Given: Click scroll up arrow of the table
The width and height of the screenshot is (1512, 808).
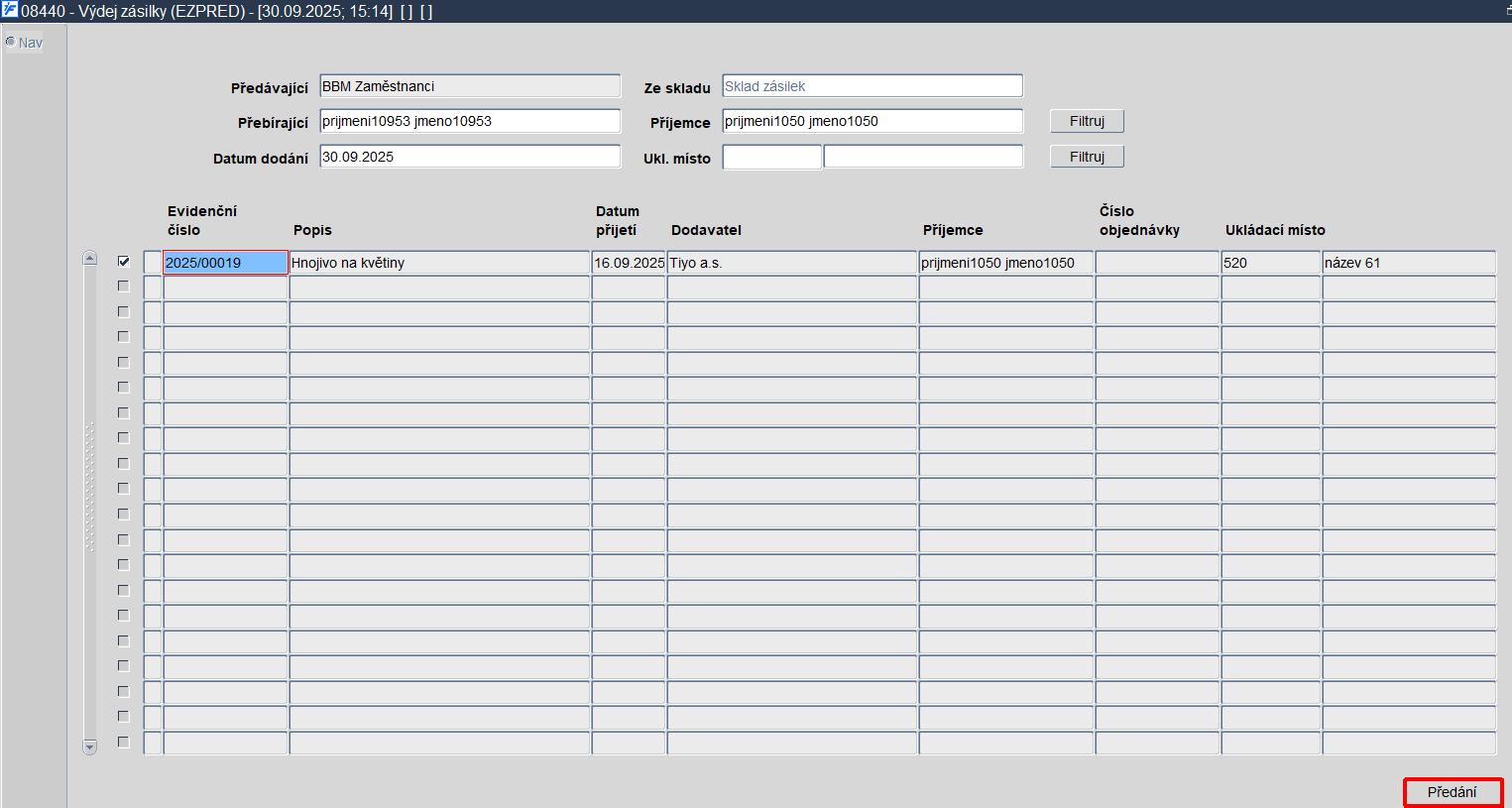Looking at the screenshot, I should click(89, 258).
